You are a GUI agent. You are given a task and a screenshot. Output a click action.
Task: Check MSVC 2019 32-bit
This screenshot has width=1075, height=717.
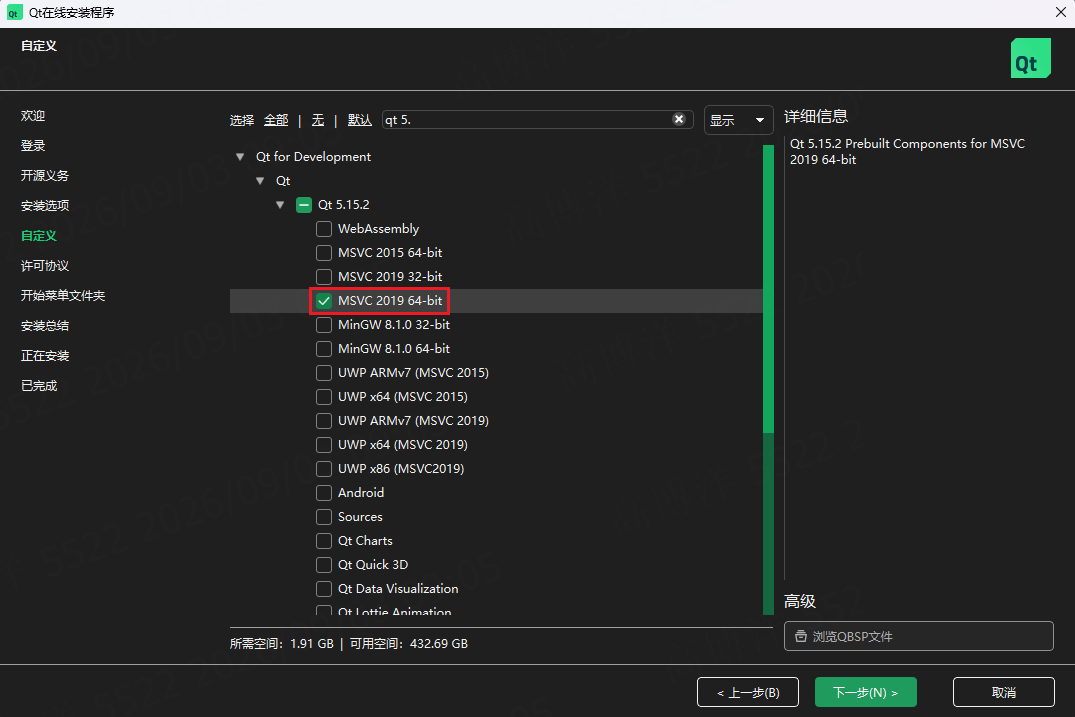(x=324, y=277)
